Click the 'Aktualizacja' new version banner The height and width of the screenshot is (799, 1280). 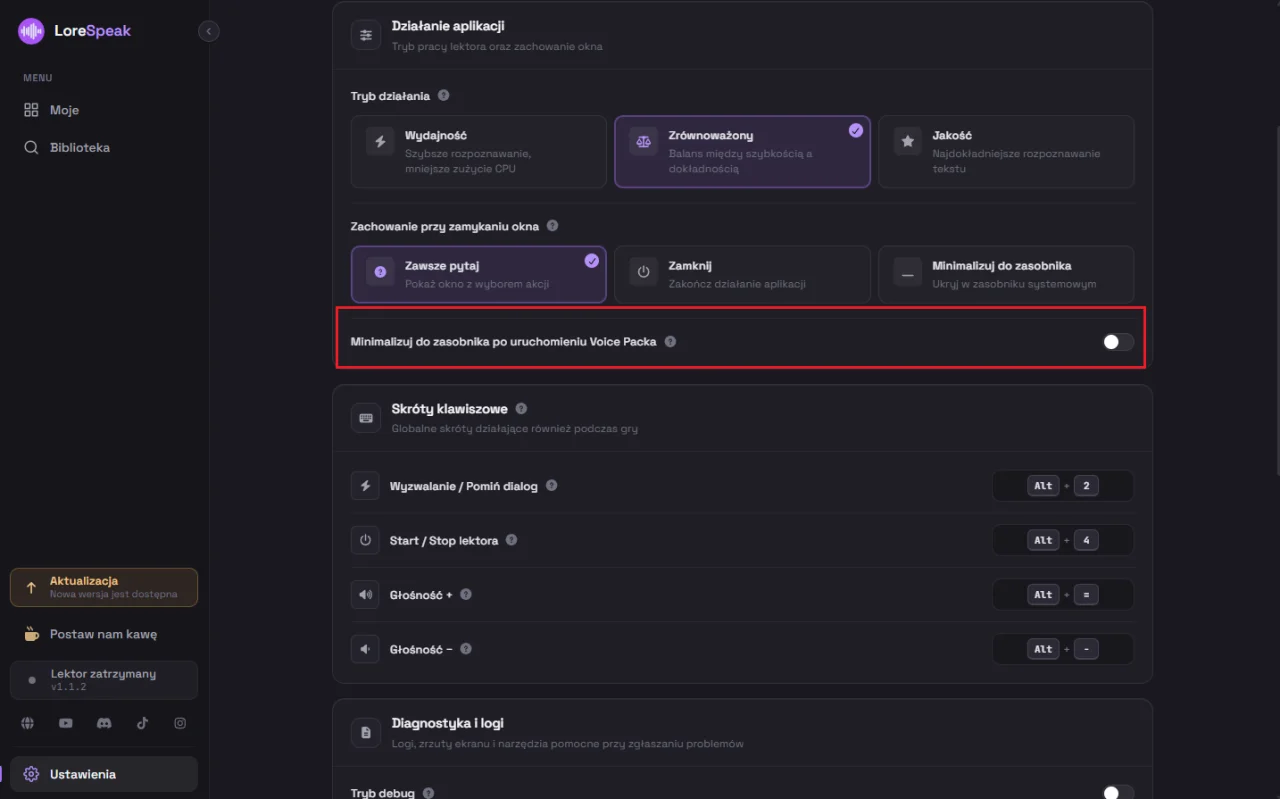point(104,588)
